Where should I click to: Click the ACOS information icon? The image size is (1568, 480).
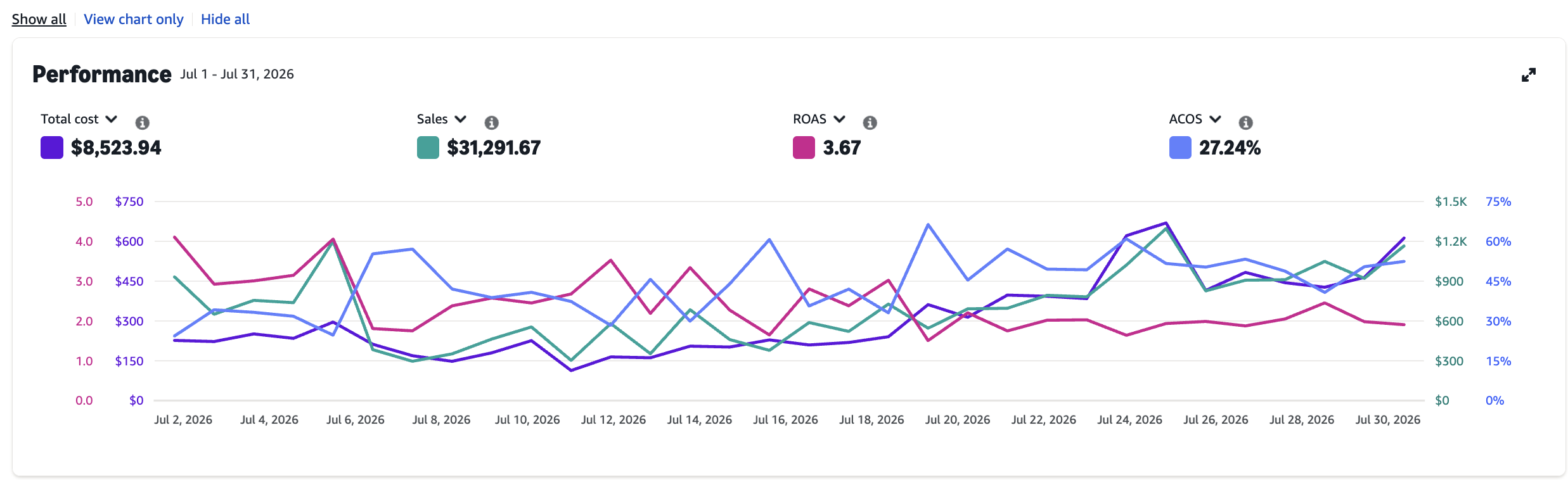[1245, 122]
